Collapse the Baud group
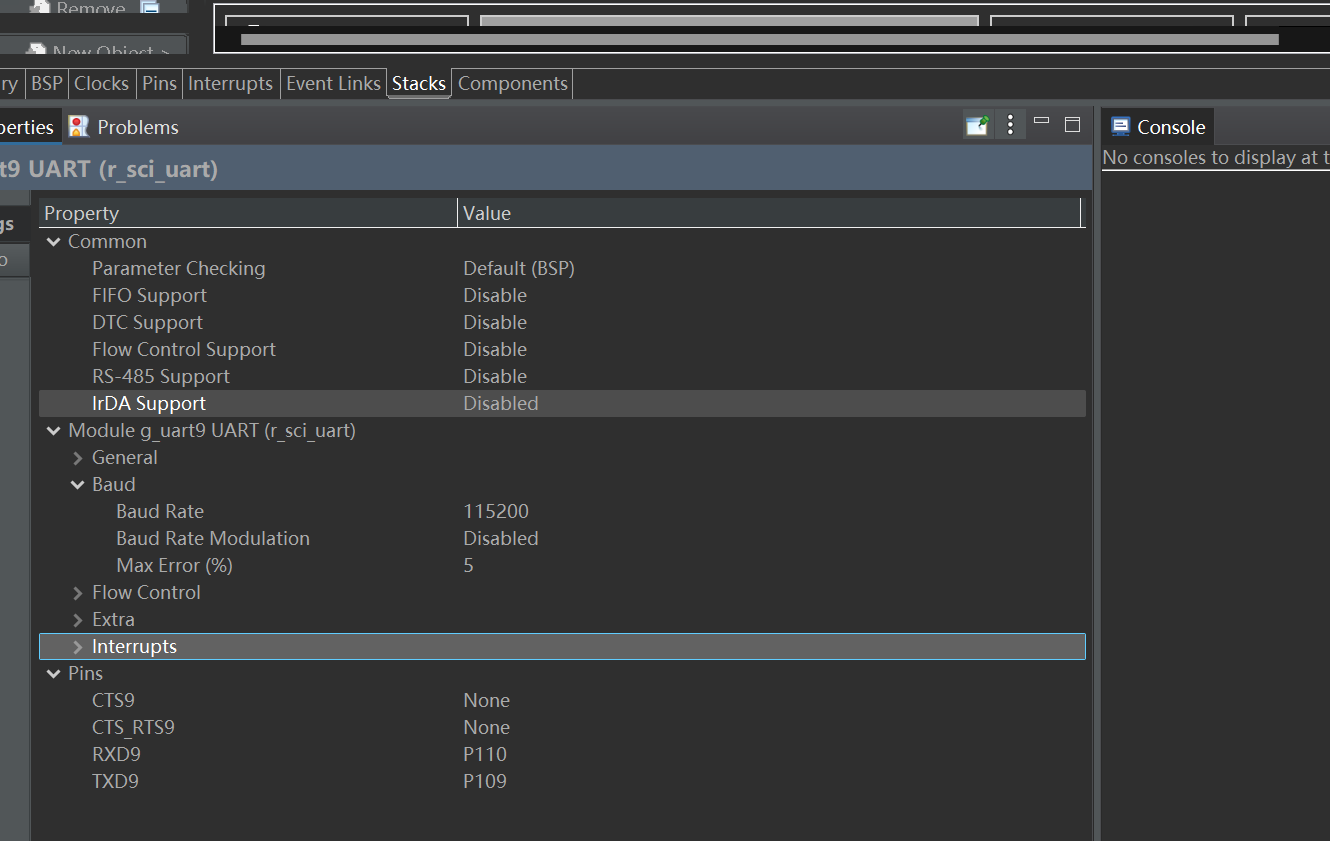1330x841 pixels. tap(78, 485)
